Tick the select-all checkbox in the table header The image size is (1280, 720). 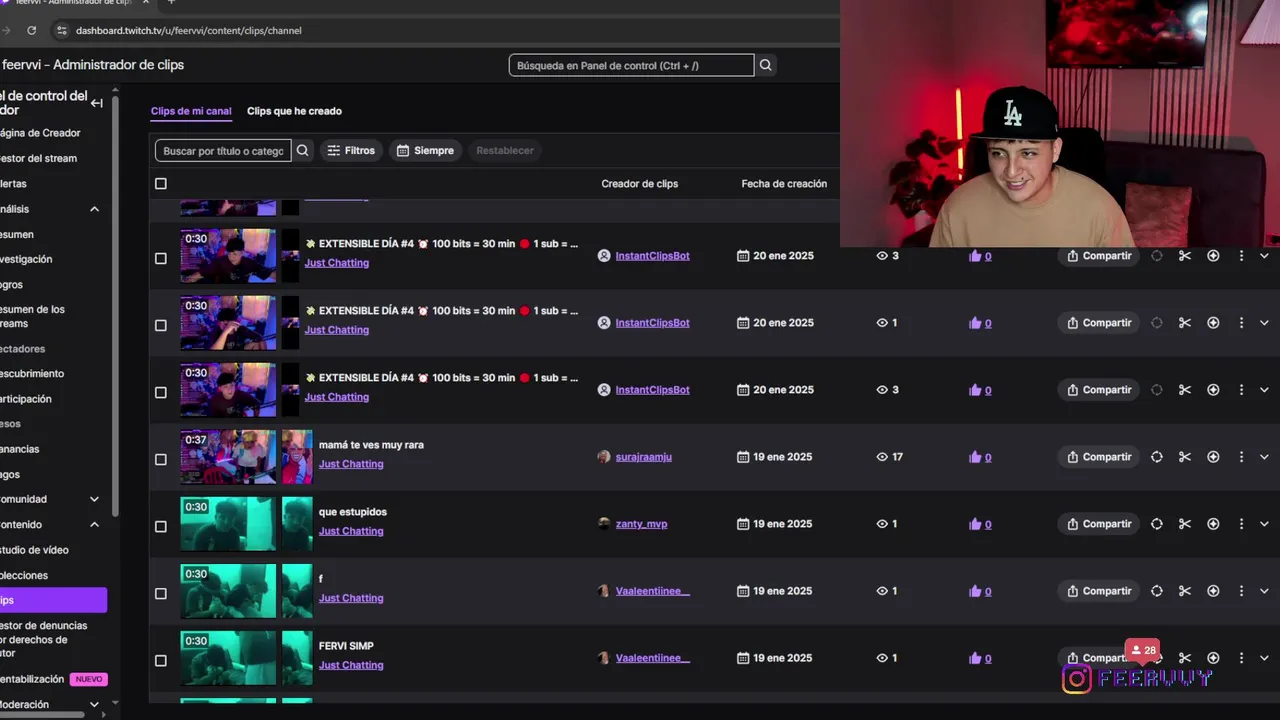[161, 184]
